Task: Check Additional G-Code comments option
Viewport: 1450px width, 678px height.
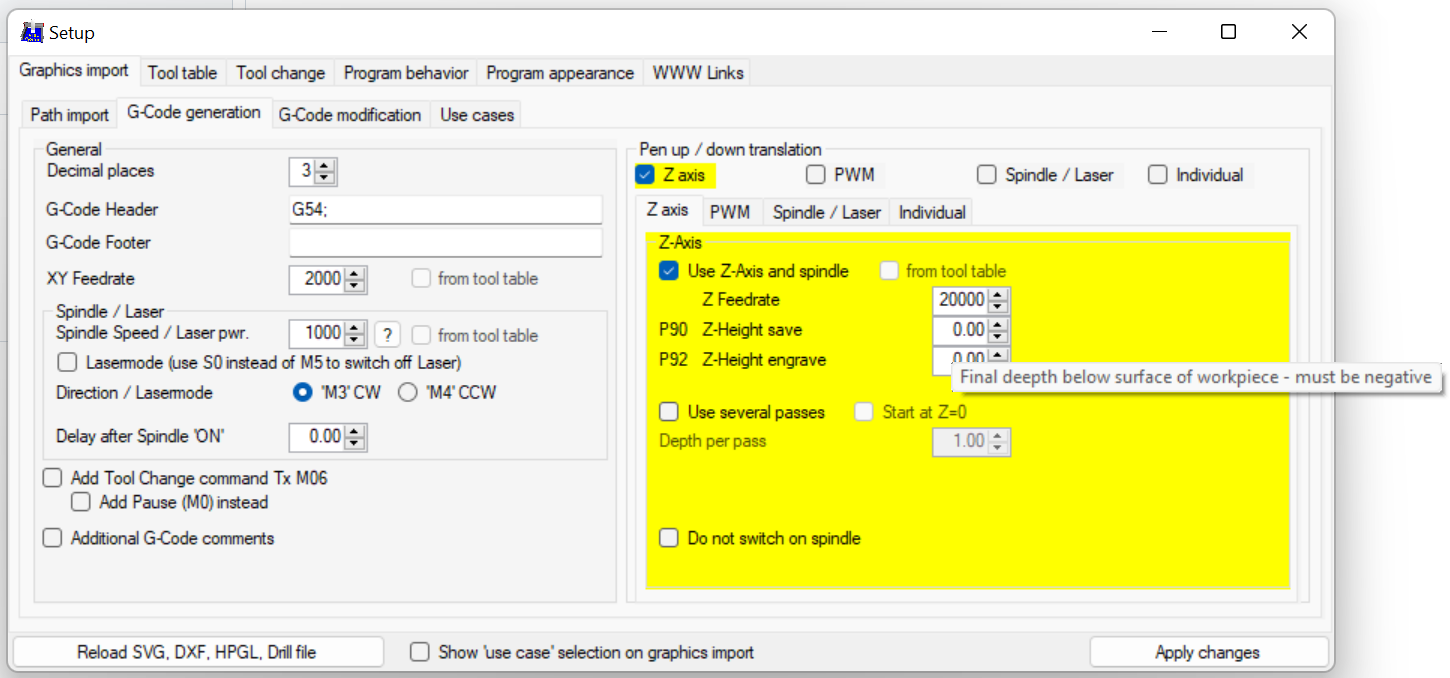Action: click(x=53, y=538)
